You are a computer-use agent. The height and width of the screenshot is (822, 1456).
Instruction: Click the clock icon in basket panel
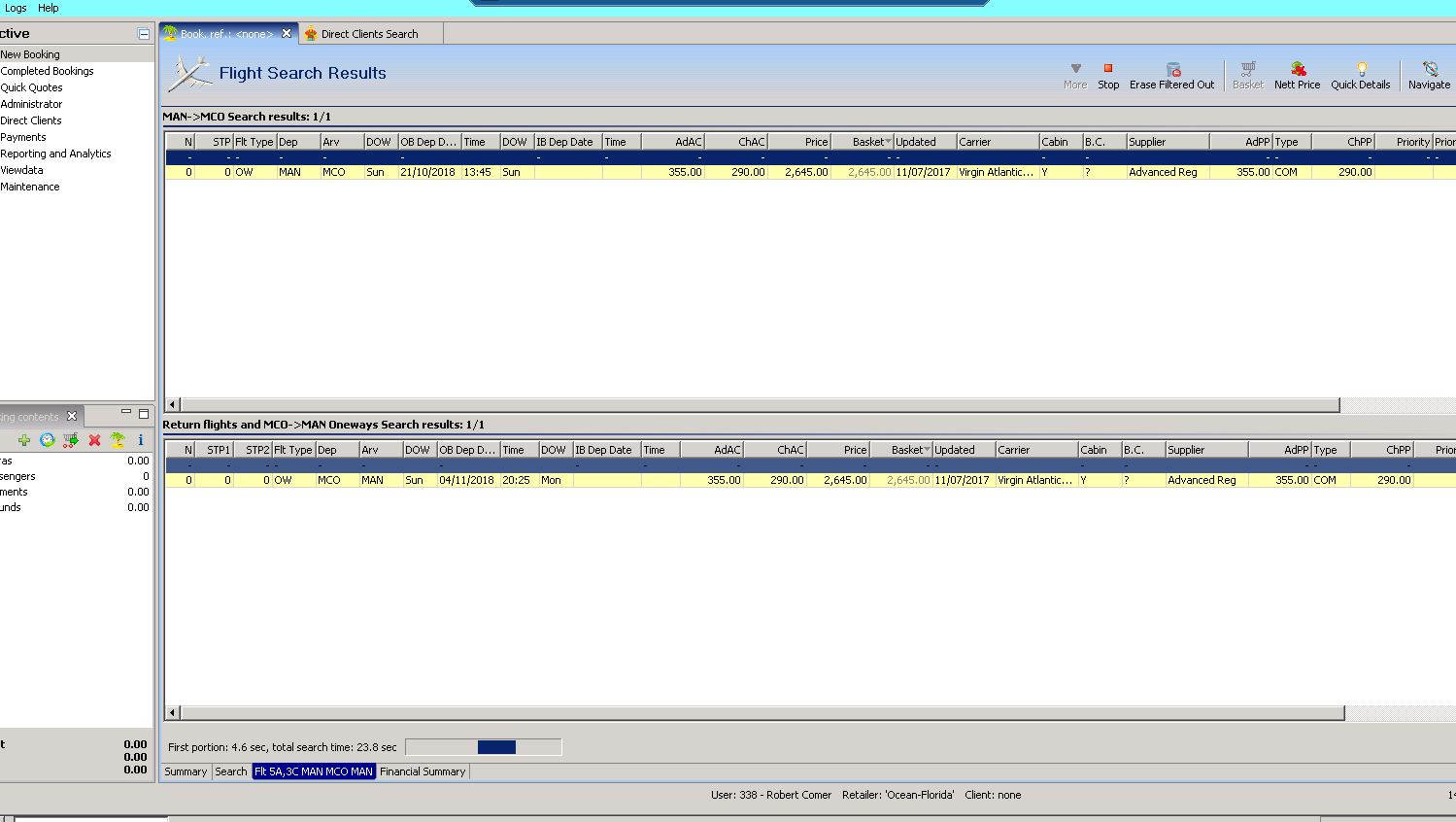tap(47, 440)
